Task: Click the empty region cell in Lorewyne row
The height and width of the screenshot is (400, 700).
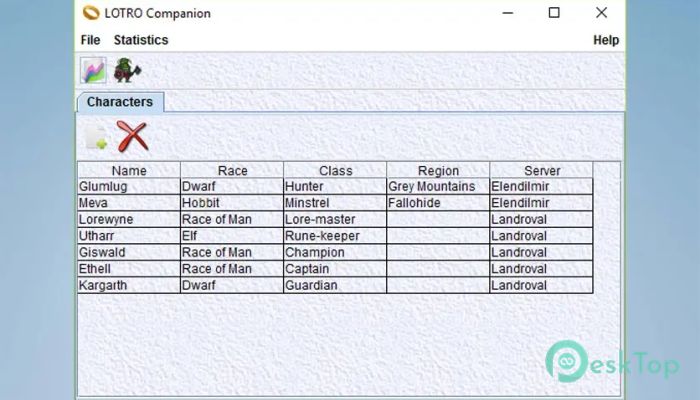Action: click(x=438, y=220)
